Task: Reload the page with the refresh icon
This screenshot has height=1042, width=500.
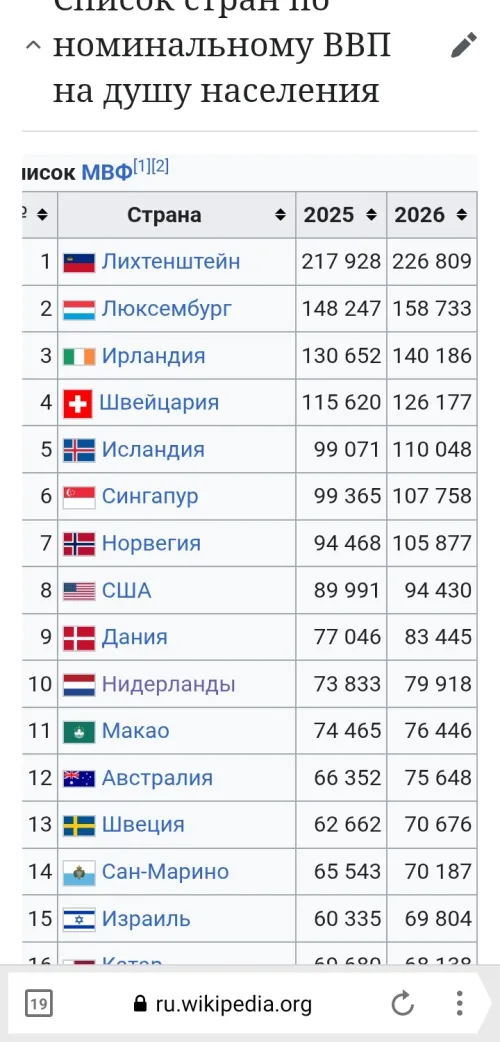Action: [x=402, y=1003]
